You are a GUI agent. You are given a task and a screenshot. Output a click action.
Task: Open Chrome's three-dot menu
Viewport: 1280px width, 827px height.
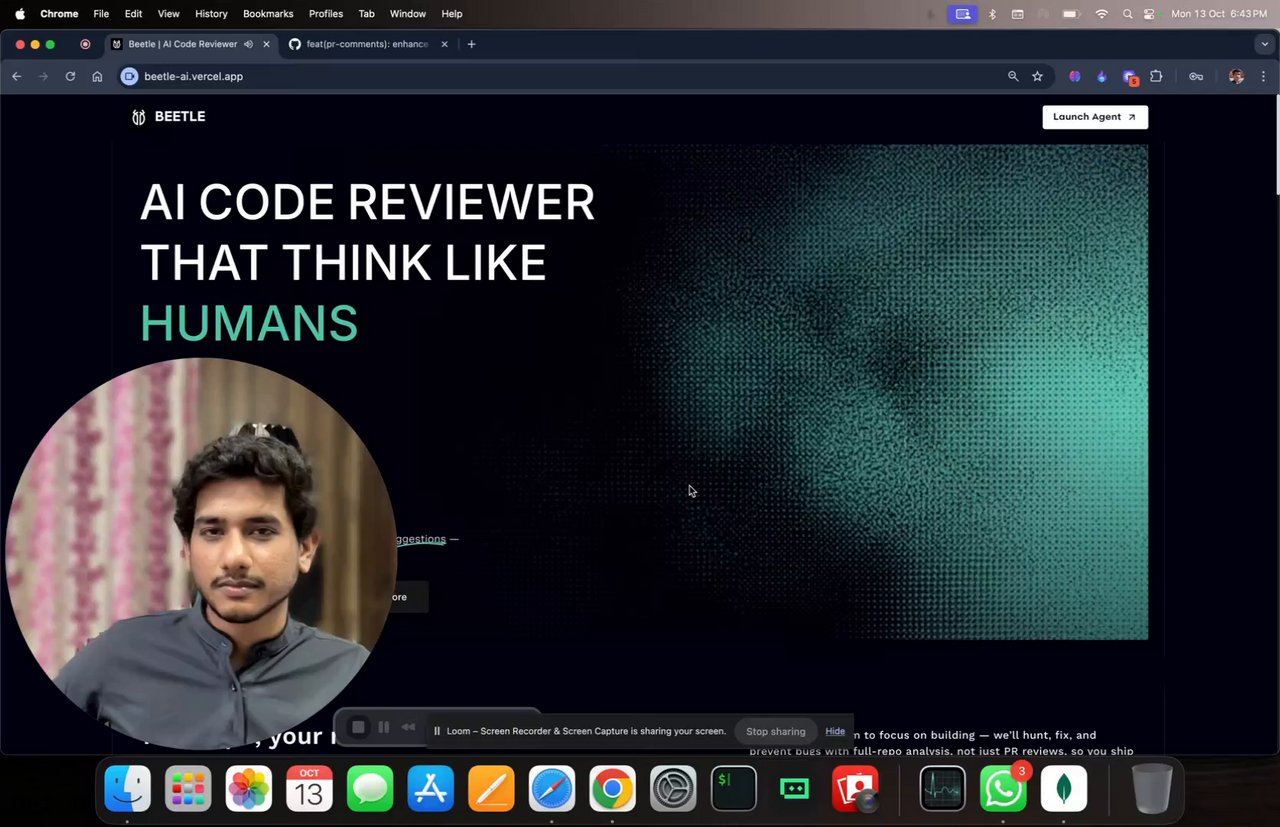coord(1264,76)
